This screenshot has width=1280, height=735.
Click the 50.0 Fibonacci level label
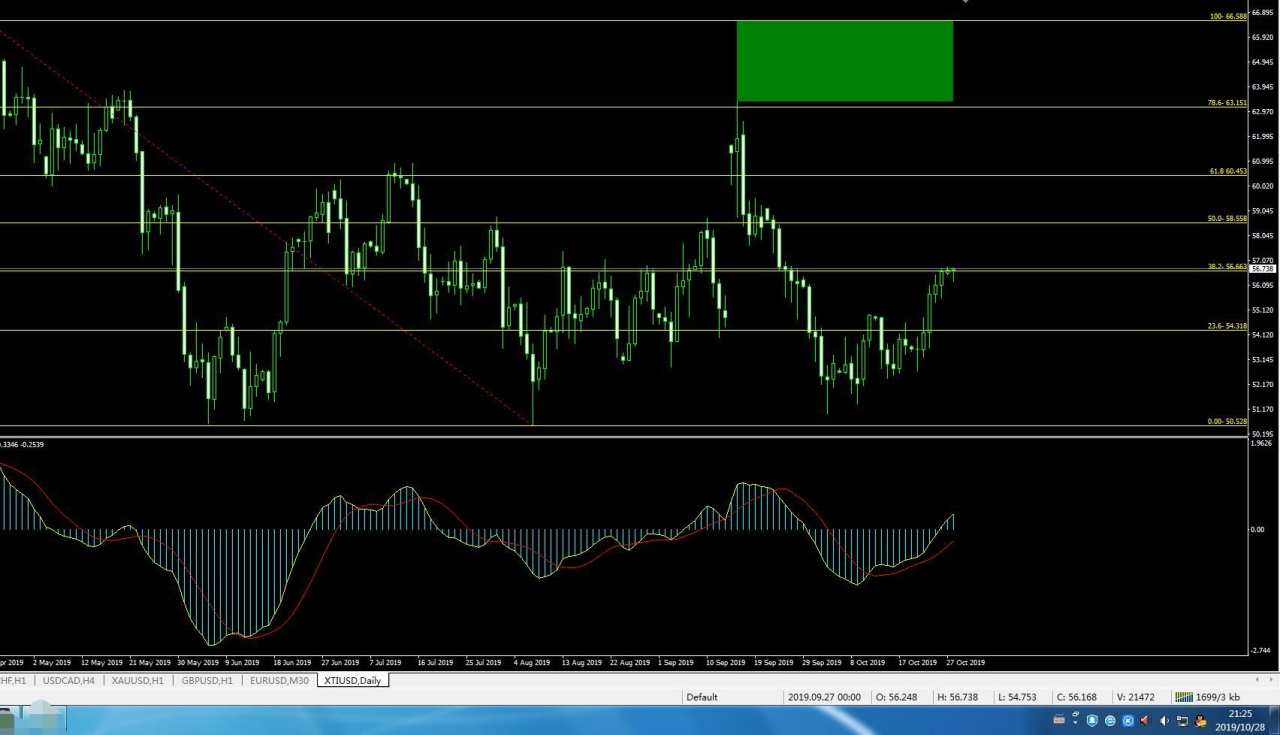click(x=1228, y=218)
